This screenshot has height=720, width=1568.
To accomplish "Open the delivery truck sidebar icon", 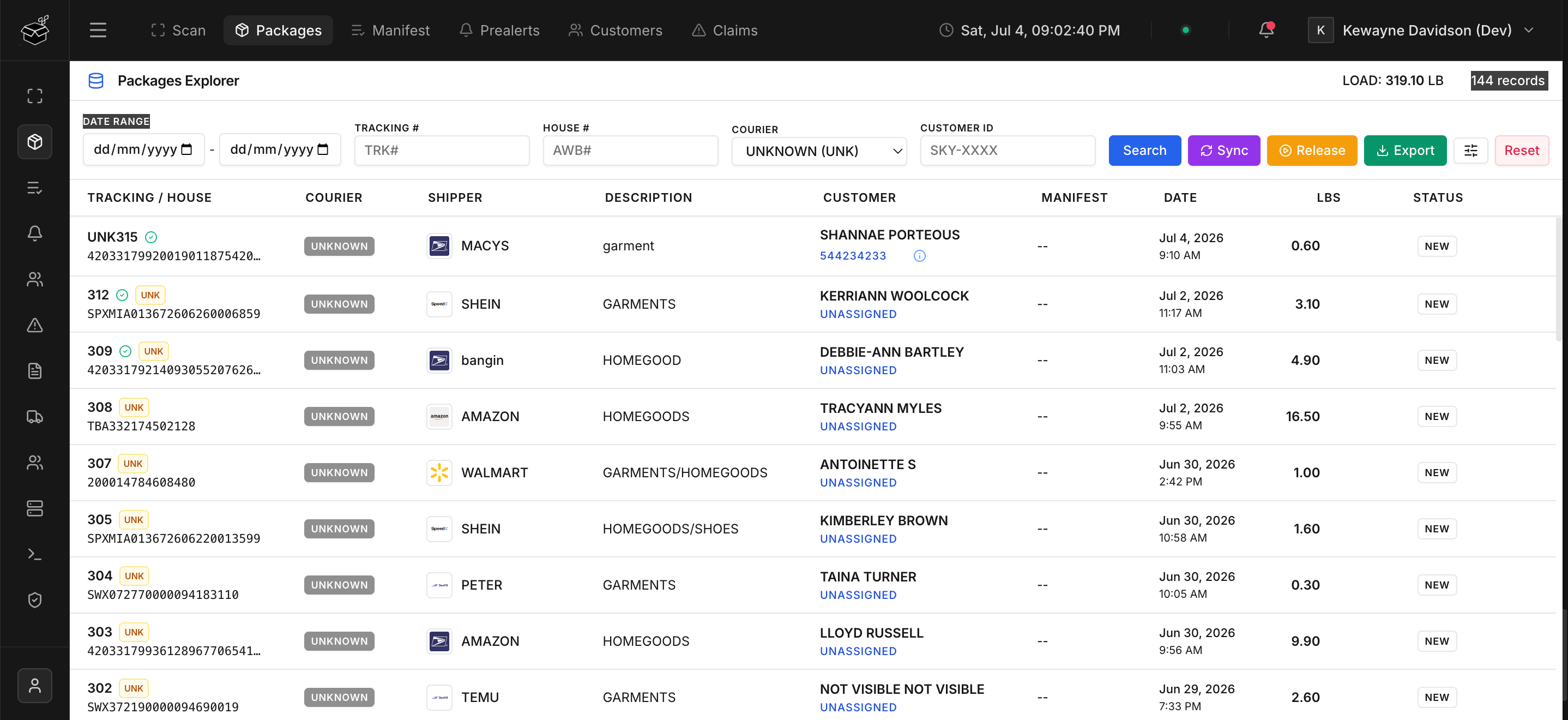I will click(x=35, y=417).
